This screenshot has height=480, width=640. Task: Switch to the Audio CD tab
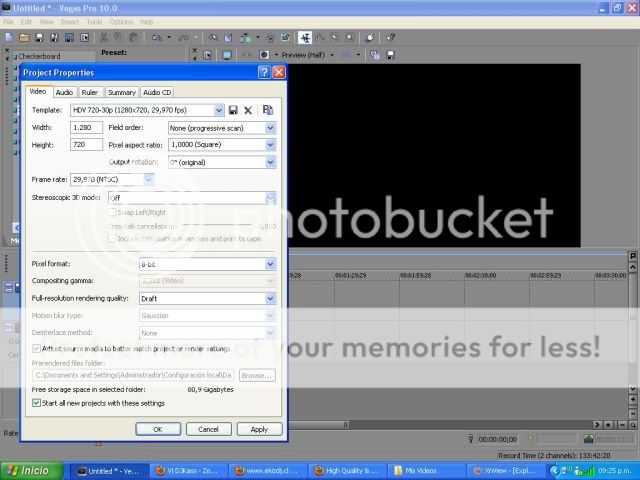[x=157, y=92]
